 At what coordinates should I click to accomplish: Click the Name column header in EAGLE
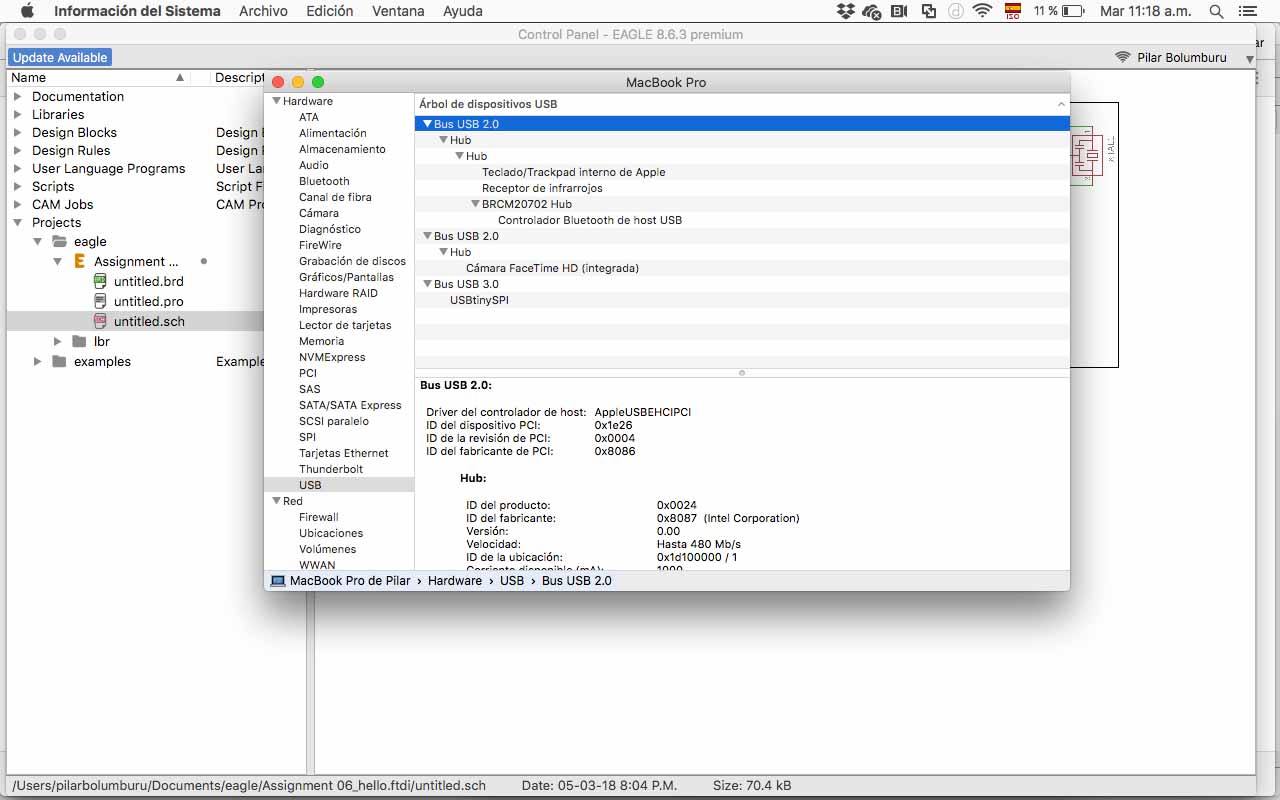98,77
